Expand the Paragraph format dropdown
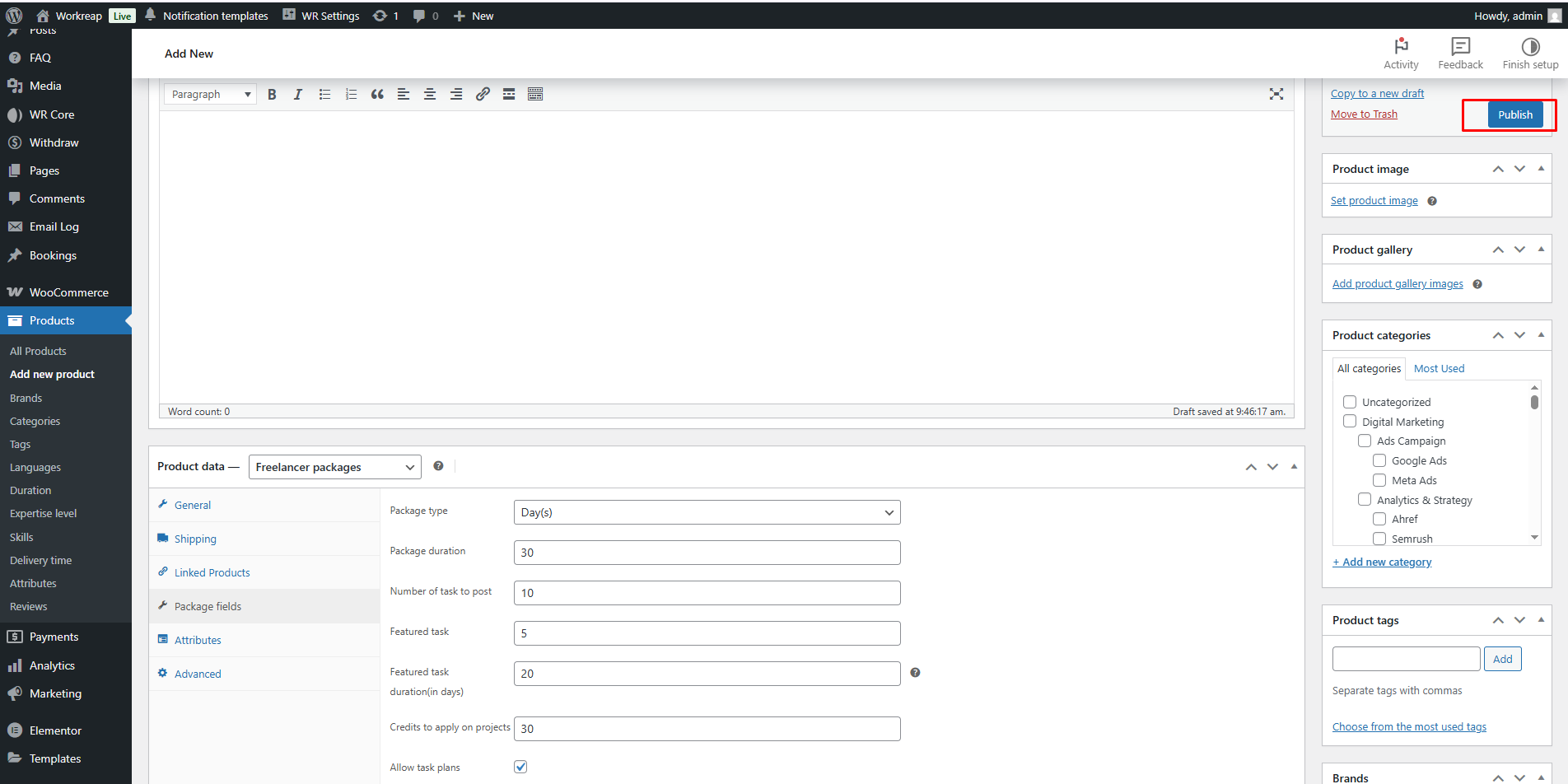The height and width of the screenshot is (784, 1568). [210, 95]
